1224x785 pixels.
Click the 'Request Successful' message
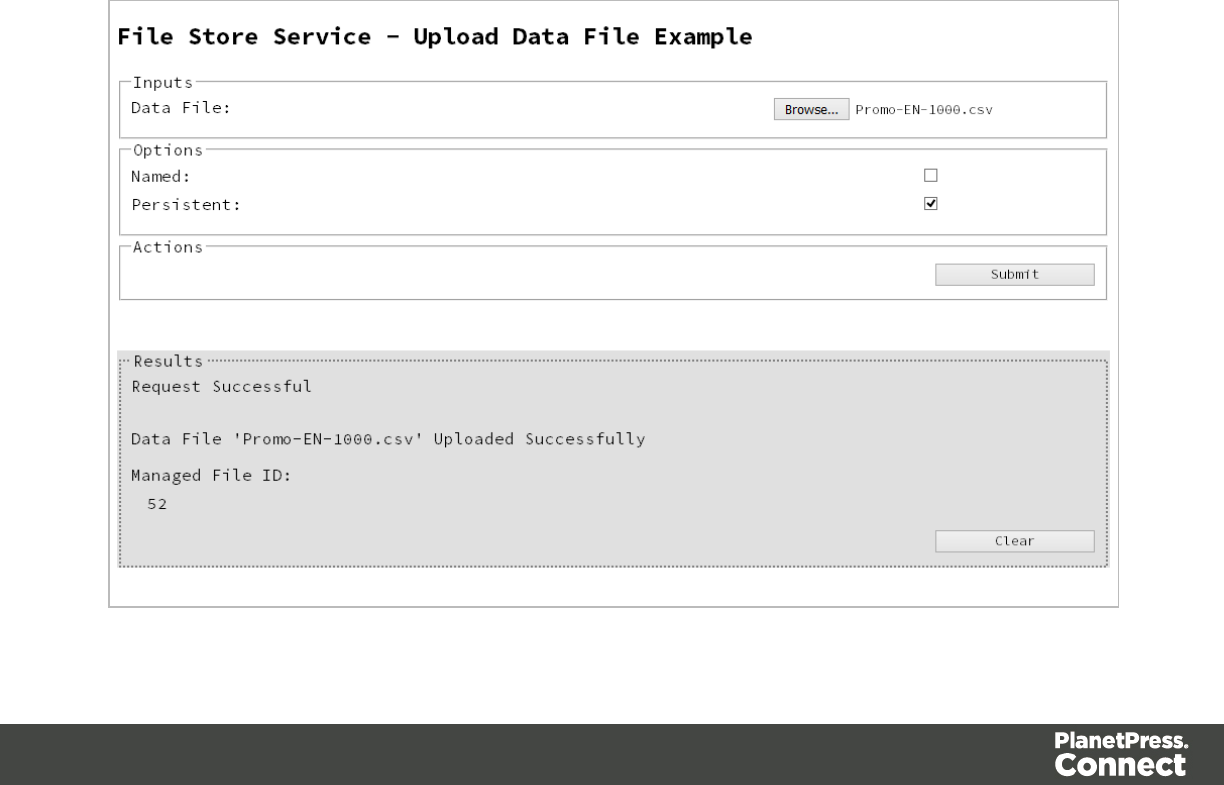point(221,386)
